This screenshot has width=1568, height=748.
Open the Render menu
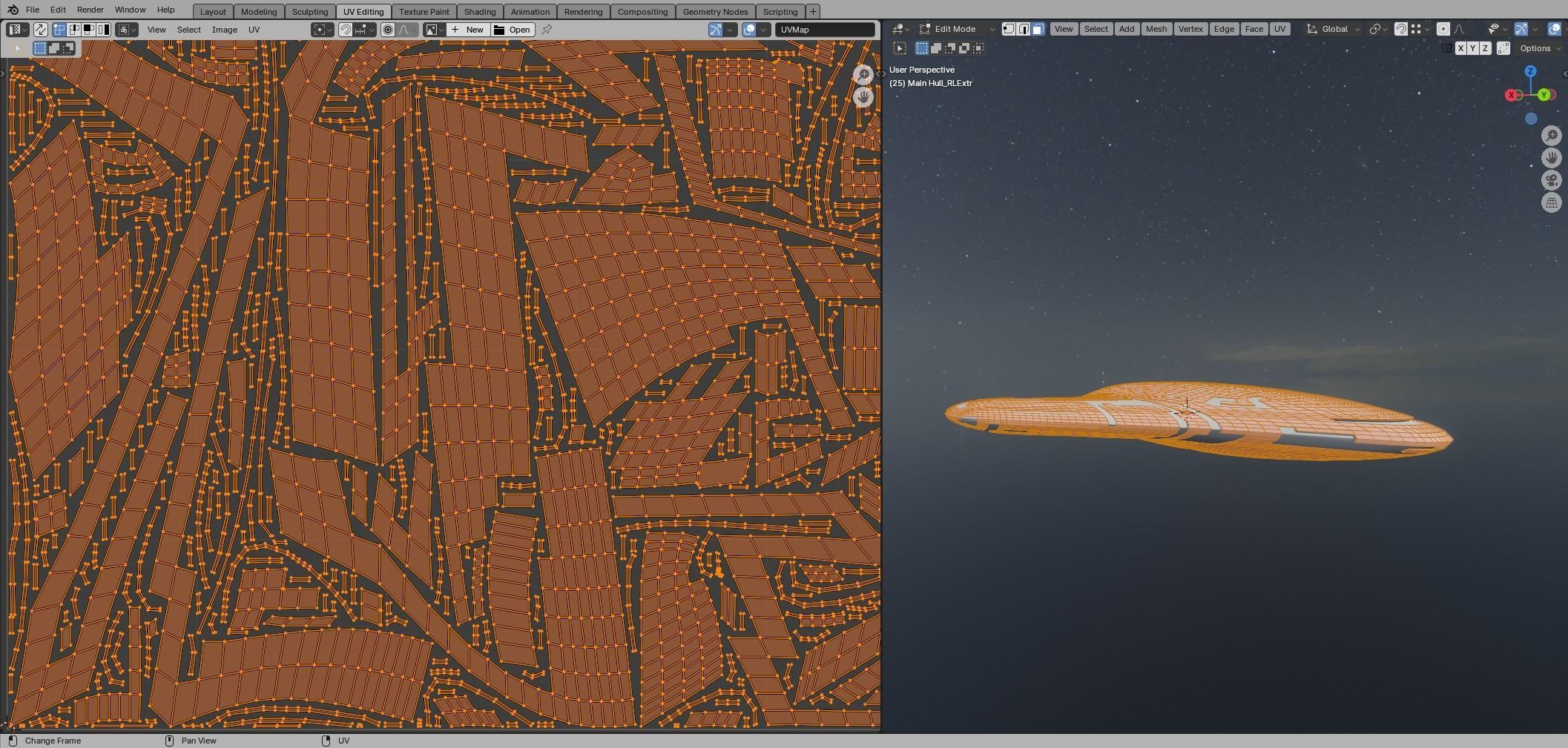[90, 10]
